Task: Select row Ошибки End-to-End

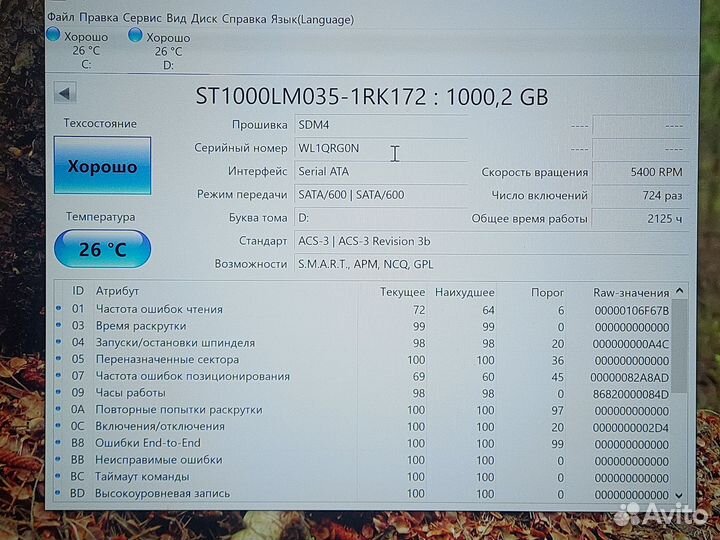Action: [x=363, y=444]
